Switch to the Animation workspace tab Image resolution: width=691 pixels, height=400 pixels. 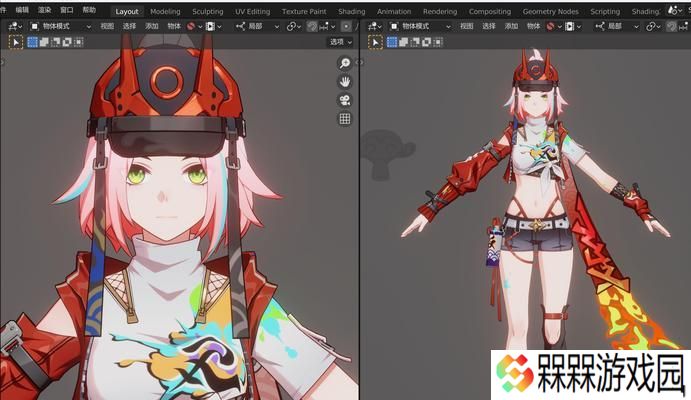pyautogui.click(x=394, y=11)
